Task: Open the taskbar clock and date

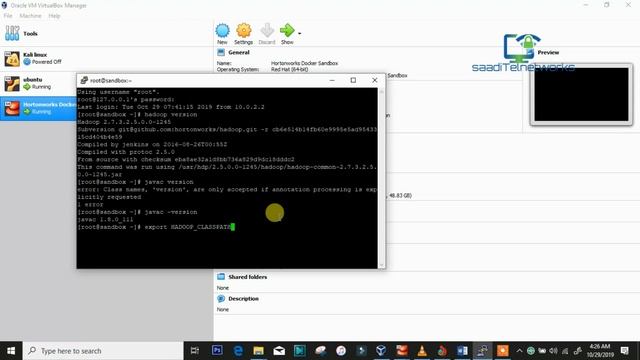Action: pyautogui.click(x=600, y=351)
